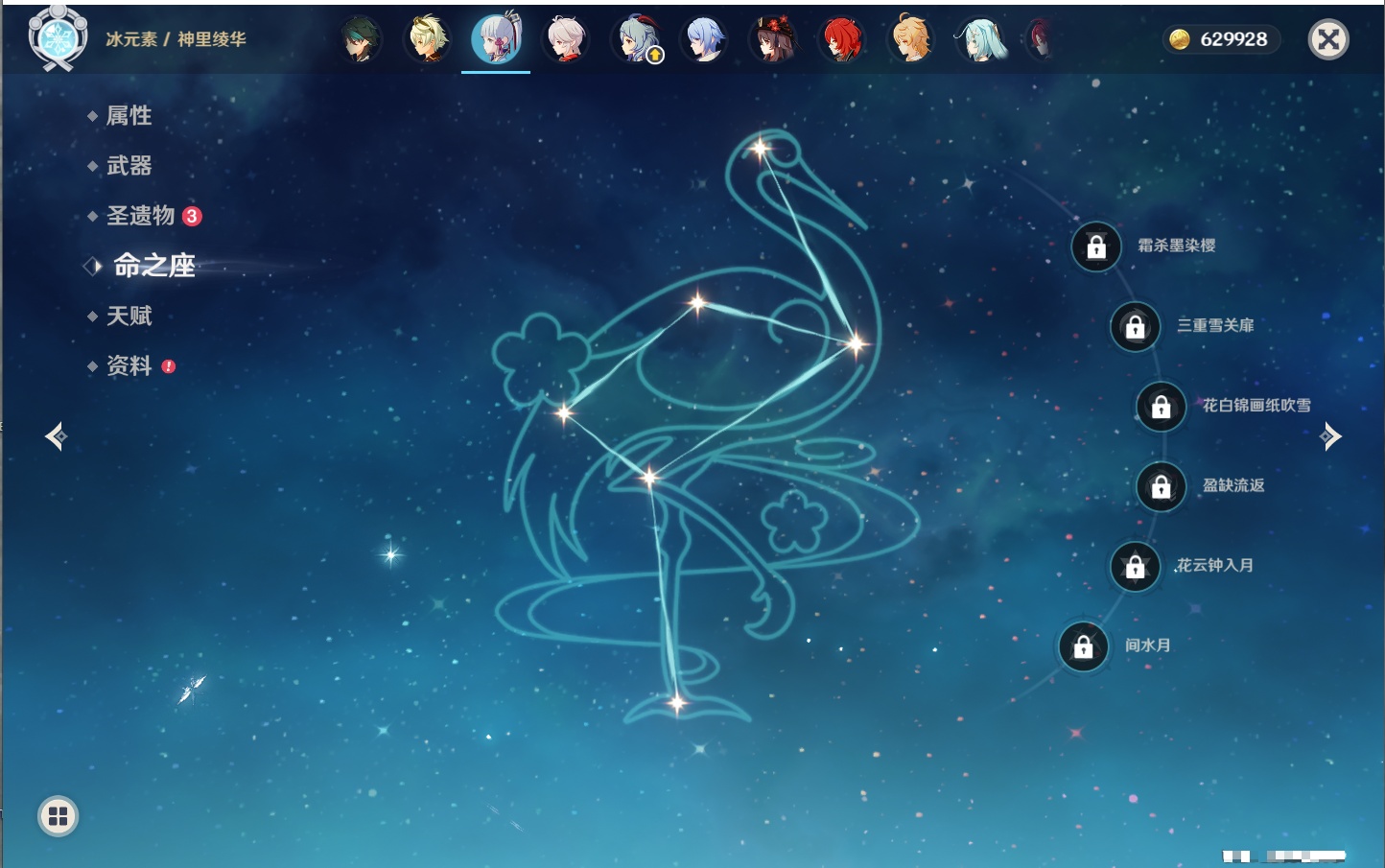Screen dimensions: 1385x868
Task: Click the Mora coin balance 629928
Action: click(1221, 39)
